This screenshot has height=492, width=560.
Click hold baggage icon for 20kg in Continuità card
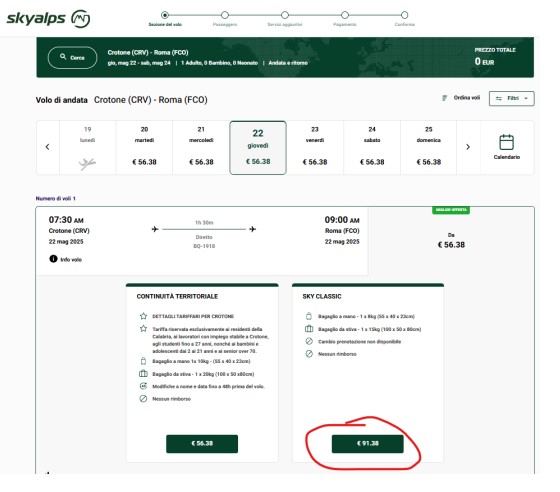tap(143, 374)
